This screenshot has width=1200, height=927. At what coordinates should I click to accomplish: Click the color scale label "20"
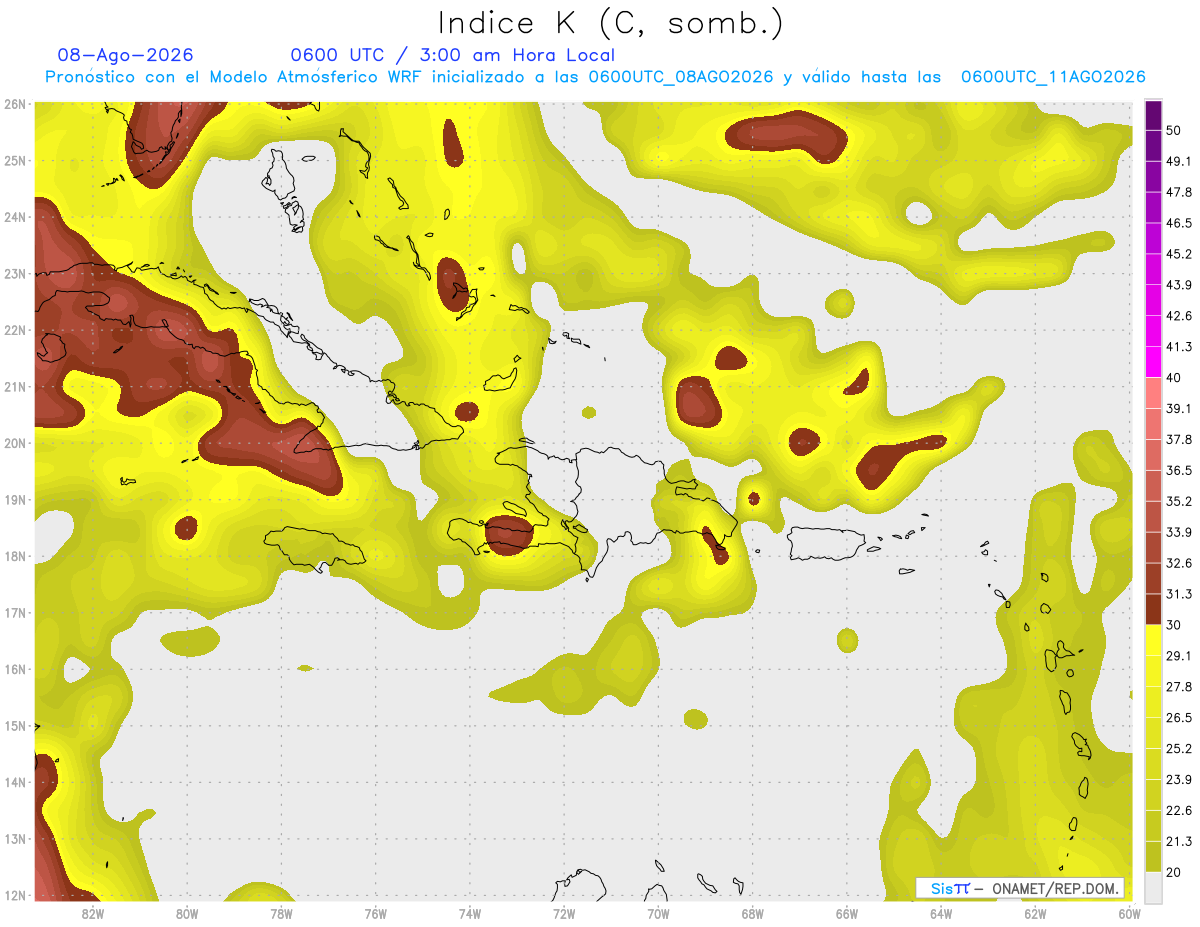pyautogui.click(x=1174, y=872)
